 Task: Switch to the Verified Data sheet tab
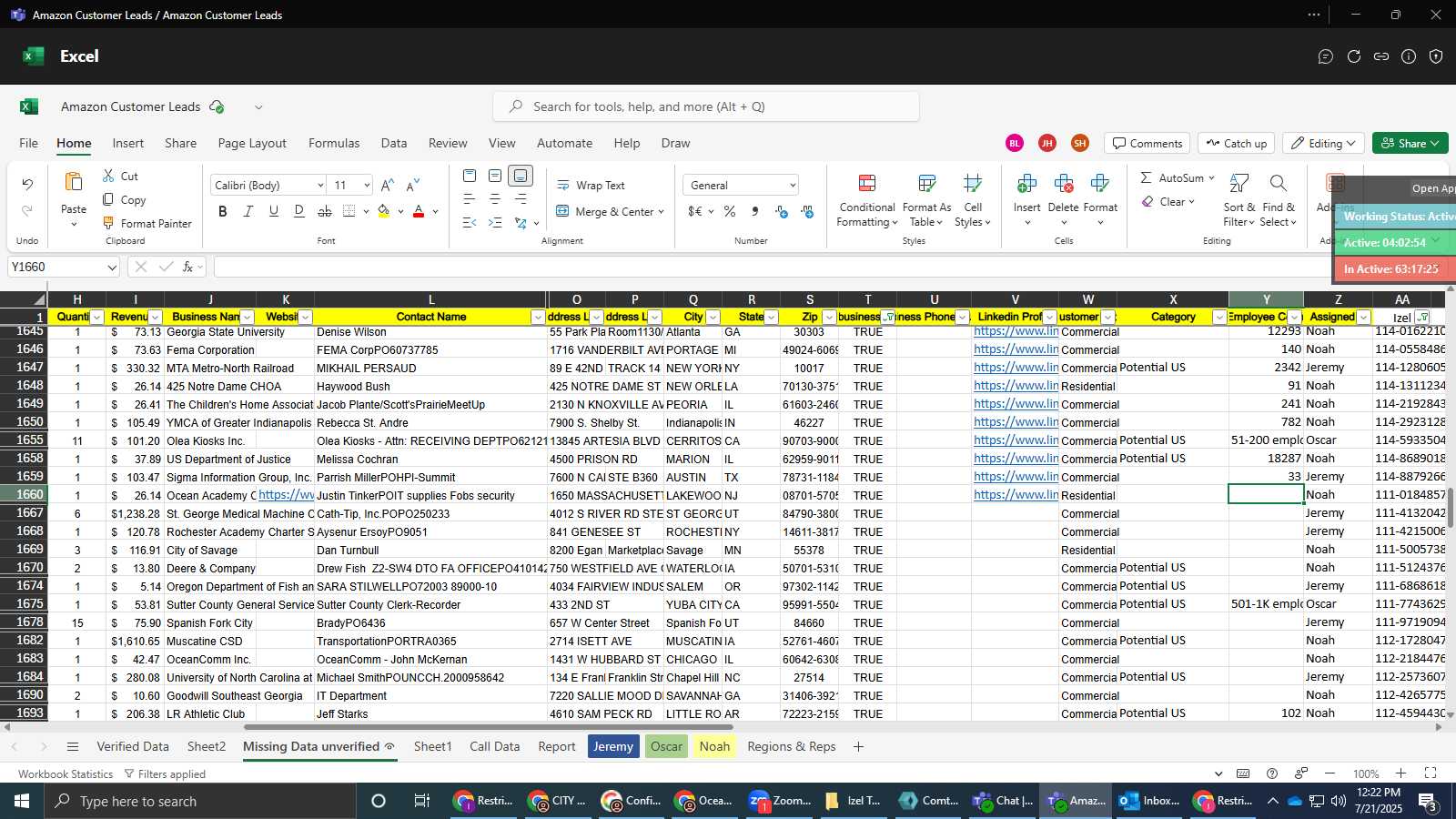133,746
